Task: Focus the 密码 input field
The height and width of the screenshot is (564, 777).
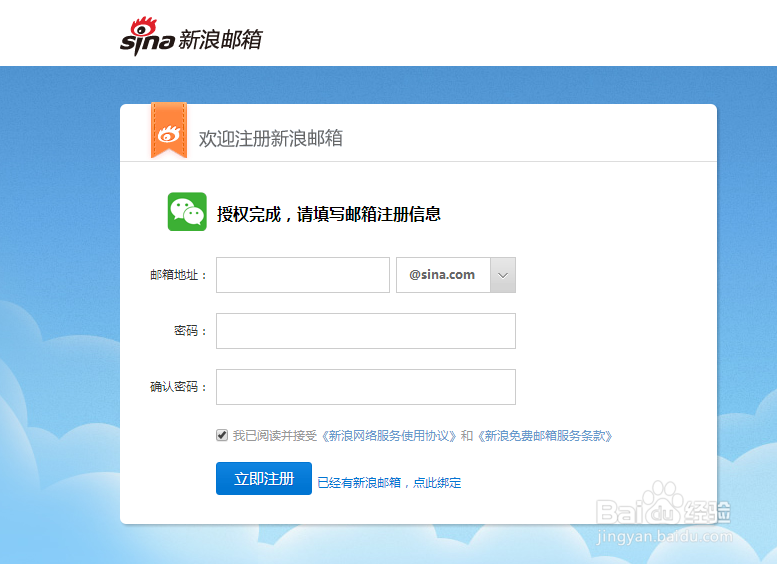Action: click(x=366, y=331)
